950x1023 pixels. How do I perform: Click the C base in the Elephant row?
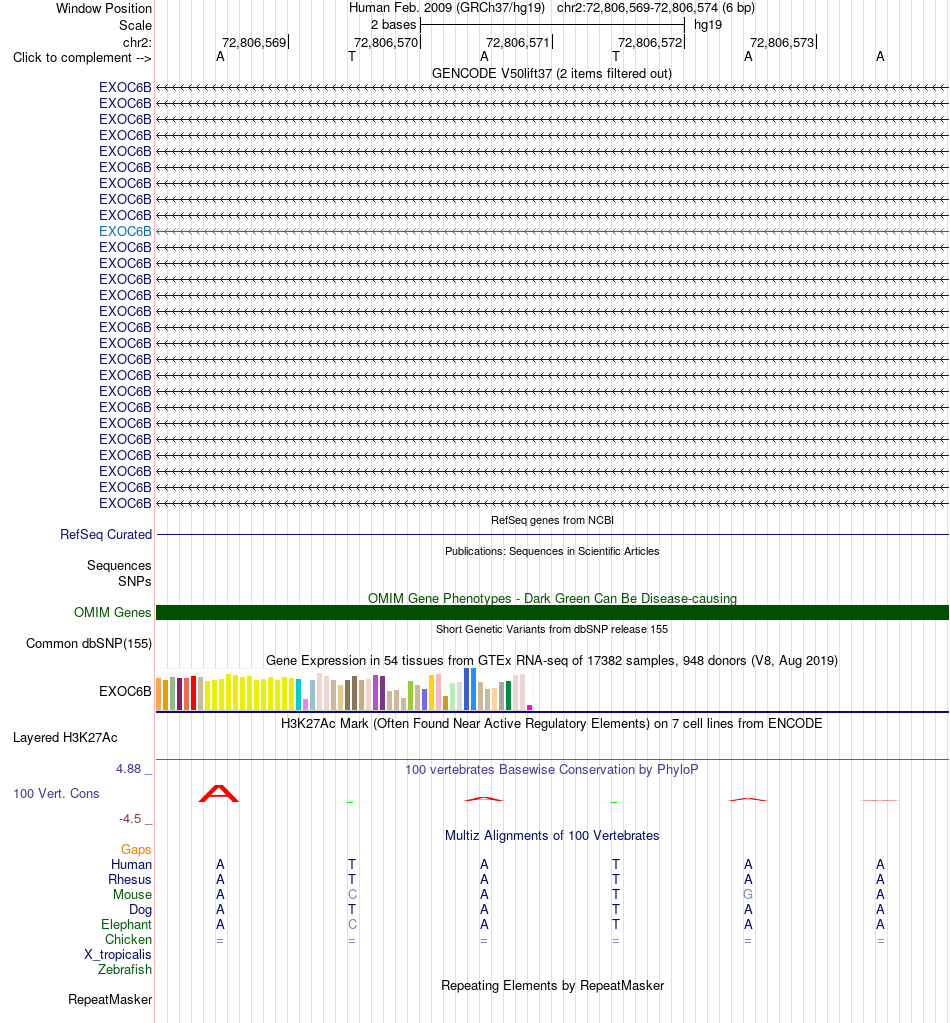click(x=352, y=924)
